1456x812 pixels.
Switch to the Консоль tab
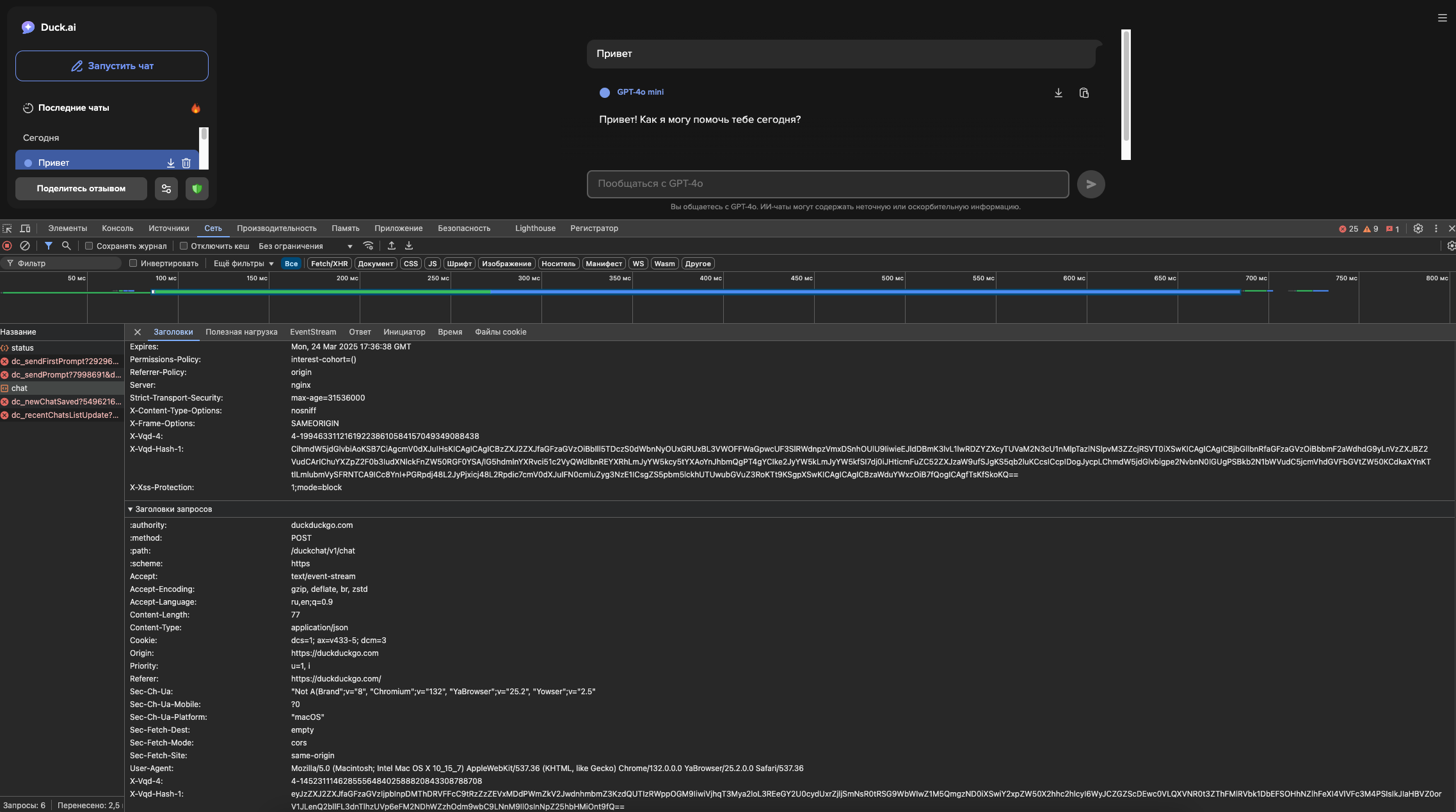point(118,228)
